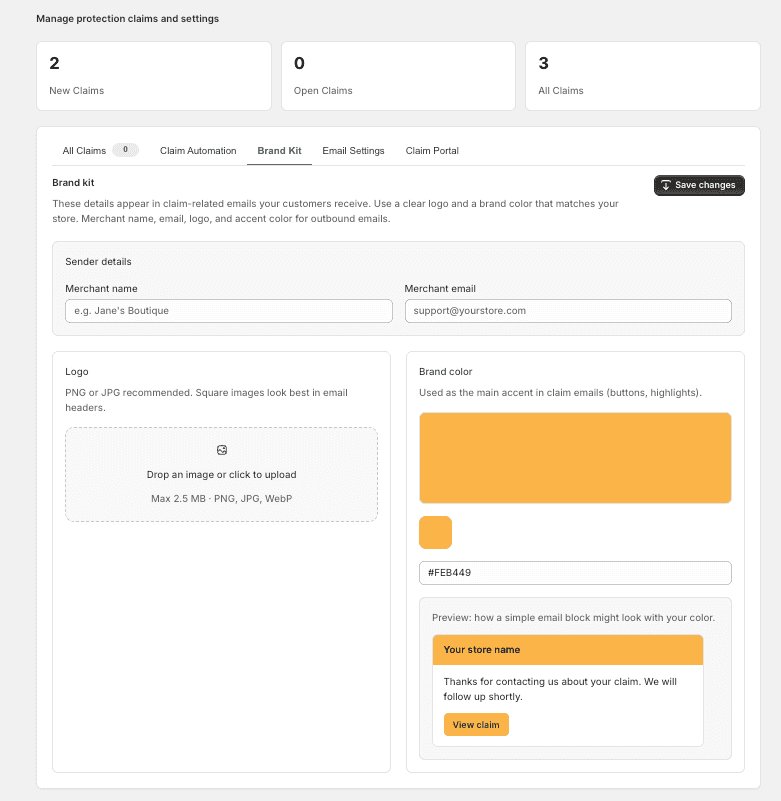
Task: Click the large orange brand color area
Action: (575, 458)
